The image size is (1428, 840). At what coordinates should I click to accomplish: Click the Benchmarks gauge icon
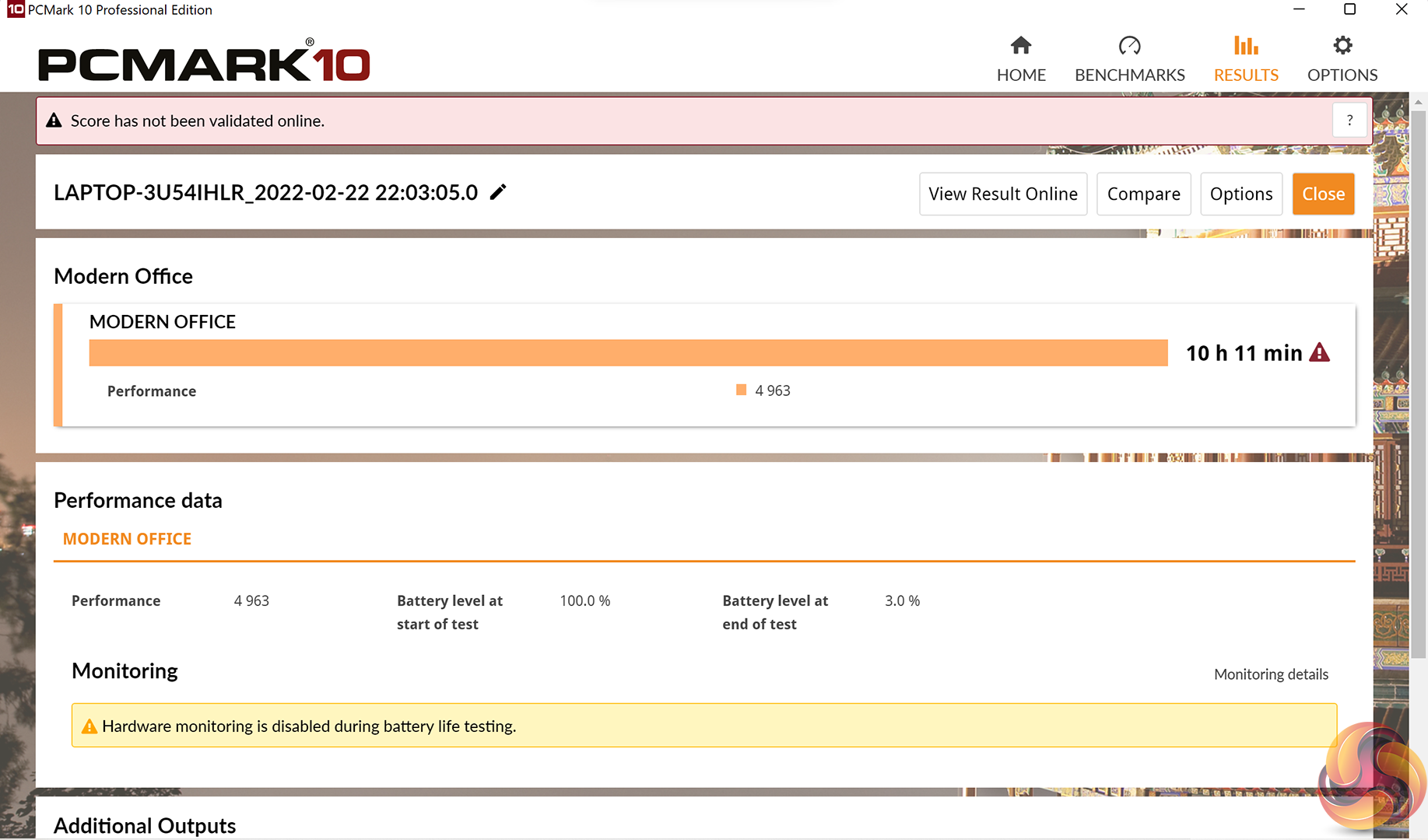tap(1129, 46)
